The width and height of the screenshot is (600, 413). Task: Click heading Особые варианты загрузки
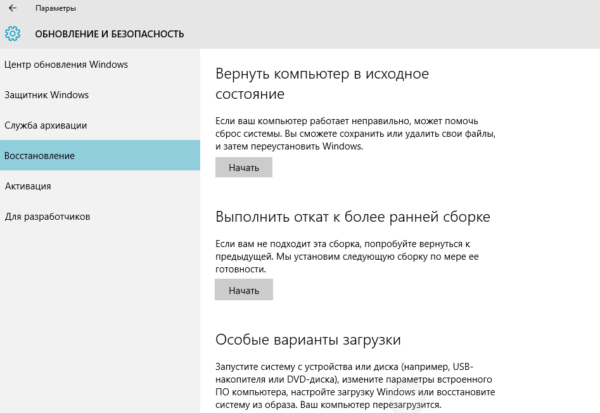[308, 340]
